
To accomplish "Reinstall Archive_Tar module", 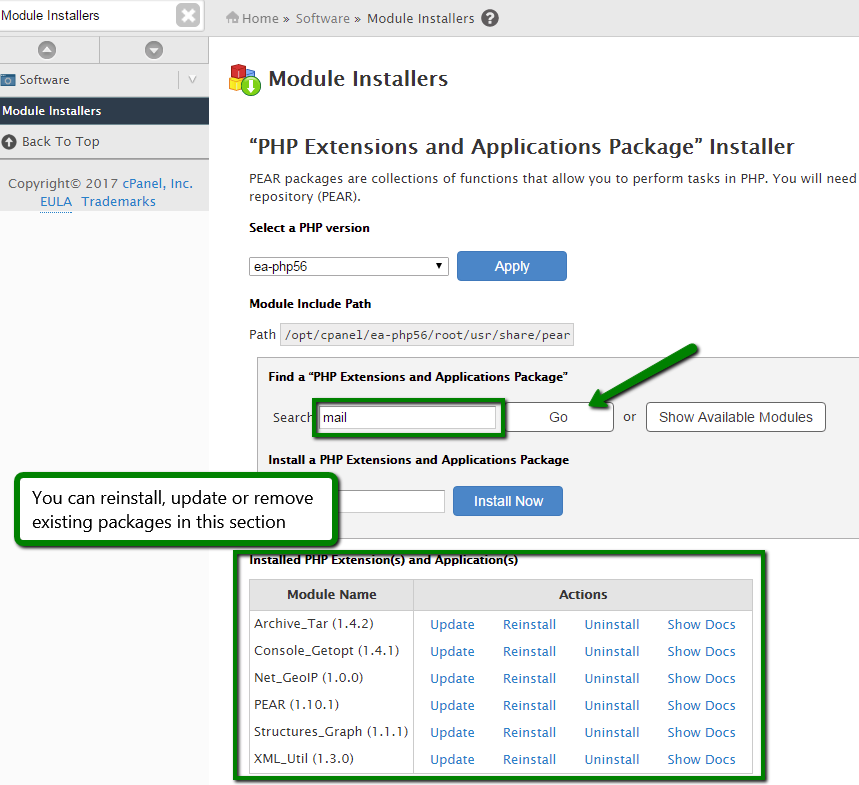I will (x=529, y=624).
